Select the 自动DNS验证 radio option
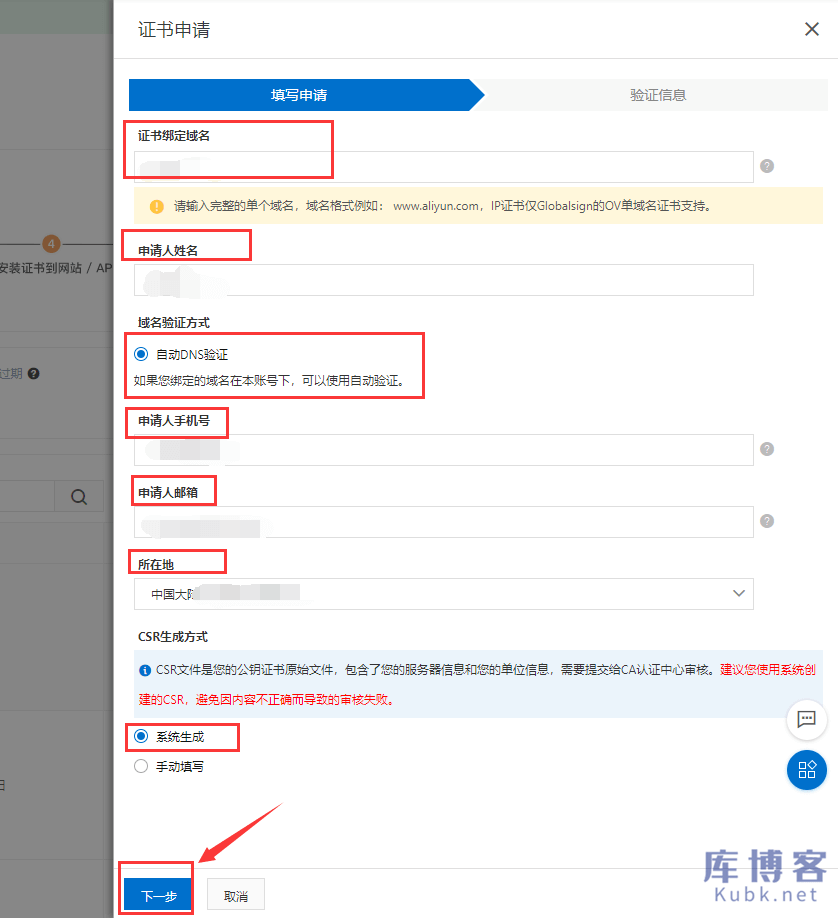 pyautogui.click(x=140, y=353)
